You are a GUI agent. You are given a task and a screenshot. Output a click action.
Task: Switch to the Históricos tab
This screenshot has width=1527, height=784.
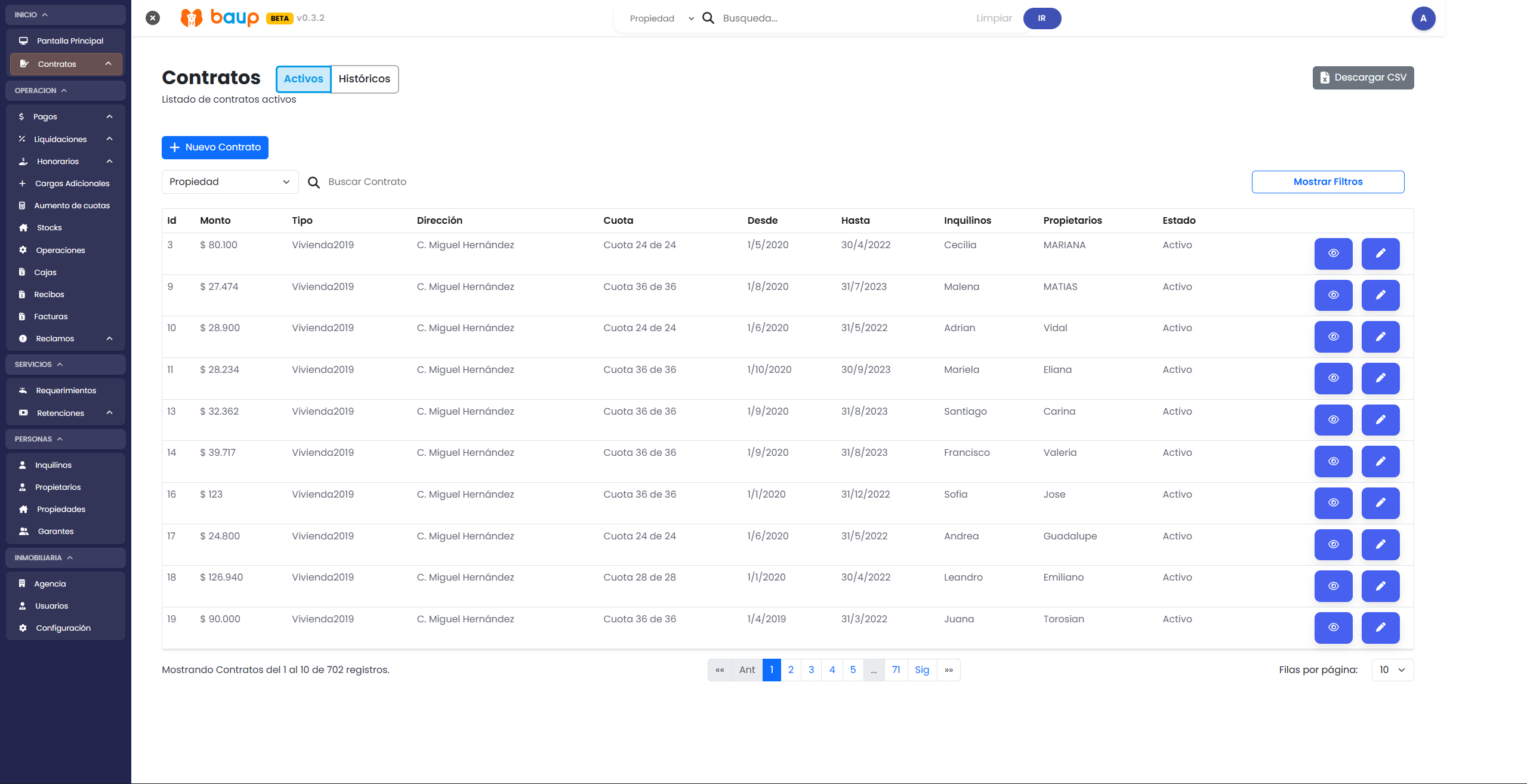(x=364, y=79)
